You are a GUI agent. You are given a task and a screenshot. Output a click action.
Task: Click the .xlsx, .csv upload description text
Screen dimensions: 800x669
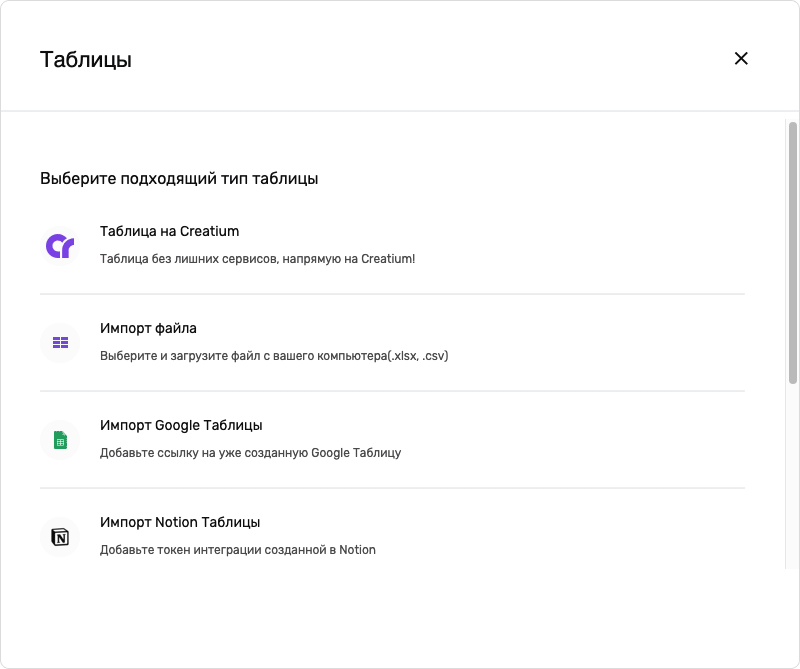(x=274, y=356)
